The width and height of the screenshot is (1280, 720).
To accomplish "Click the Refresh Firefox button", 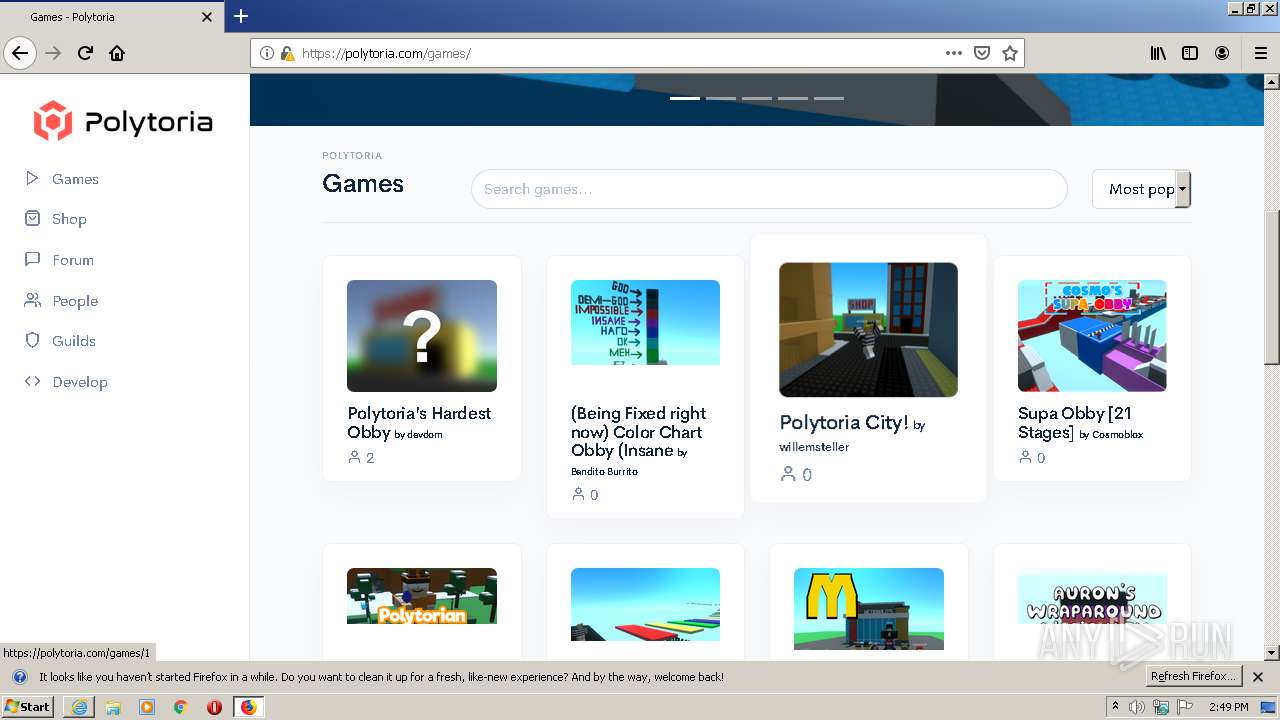I will pos(1194,677).
